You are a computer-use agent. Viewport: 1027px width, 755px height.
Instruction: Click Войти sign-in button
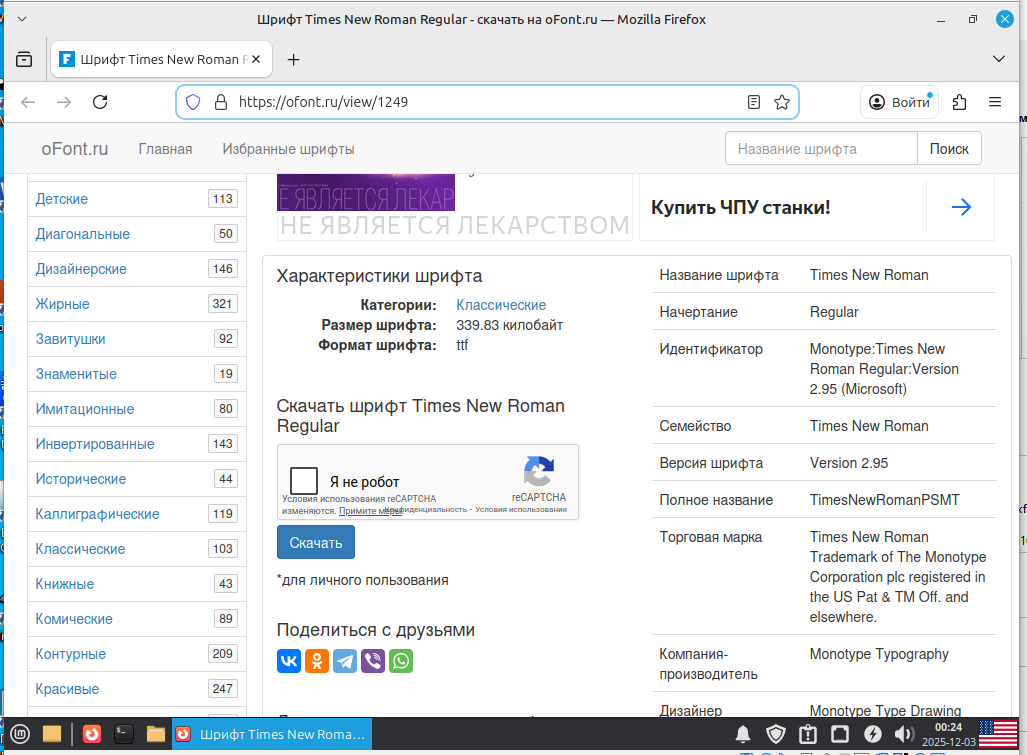pos(899,102)
